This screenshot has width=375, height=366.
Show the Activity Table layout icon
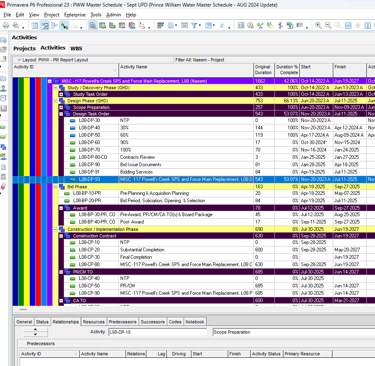(x=35, y=26)
